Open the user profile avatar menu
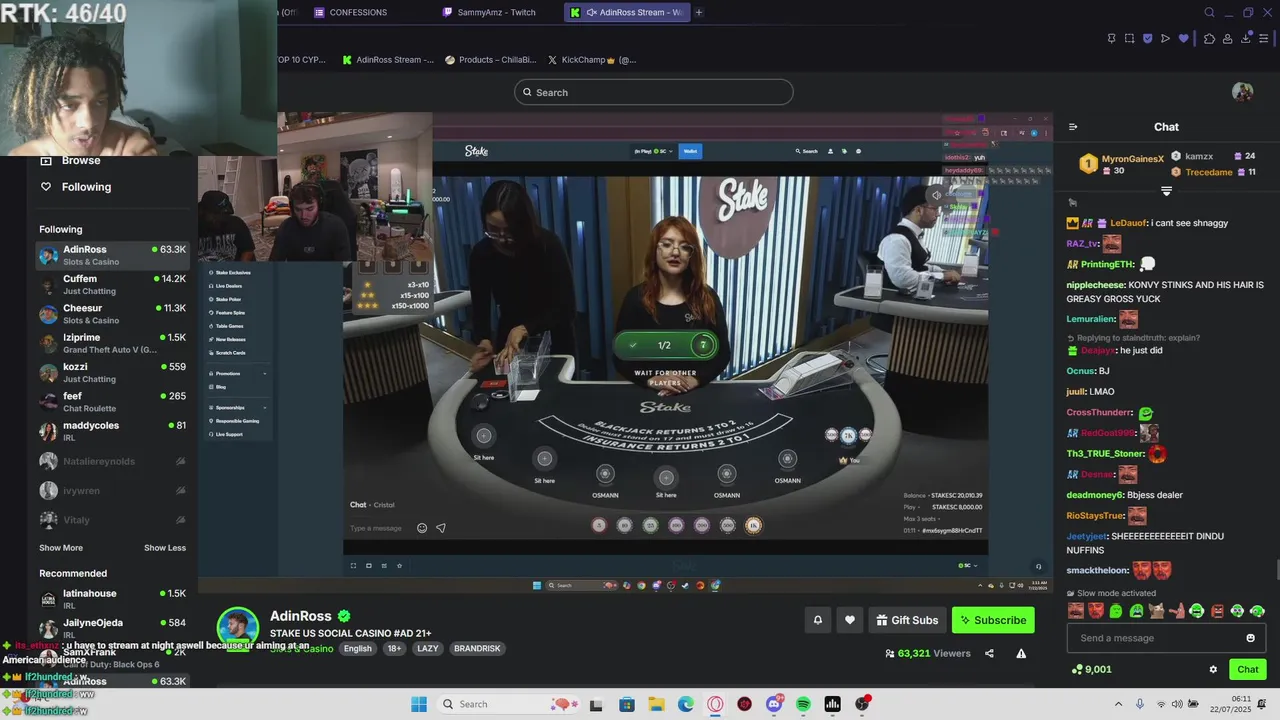1280x720 pixels. click(1243, 92)
